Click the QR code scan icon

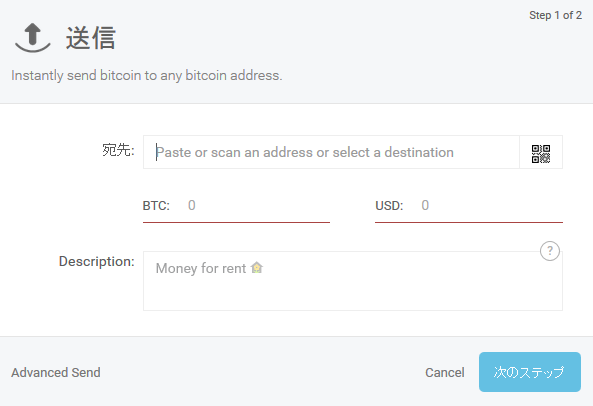click(x=541, y=153)
